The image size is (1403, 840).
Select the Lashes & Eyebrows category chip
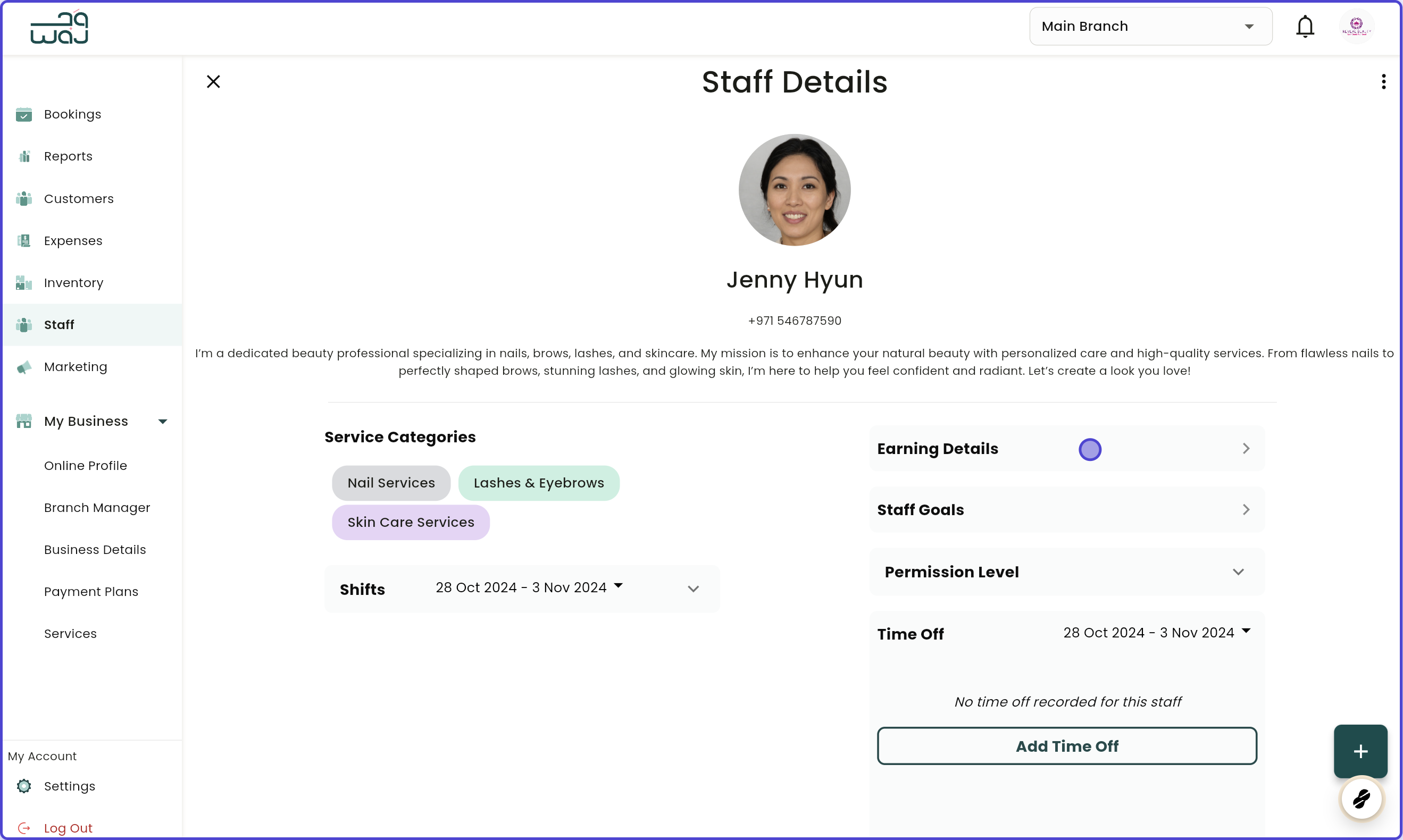tap(538, 483)
